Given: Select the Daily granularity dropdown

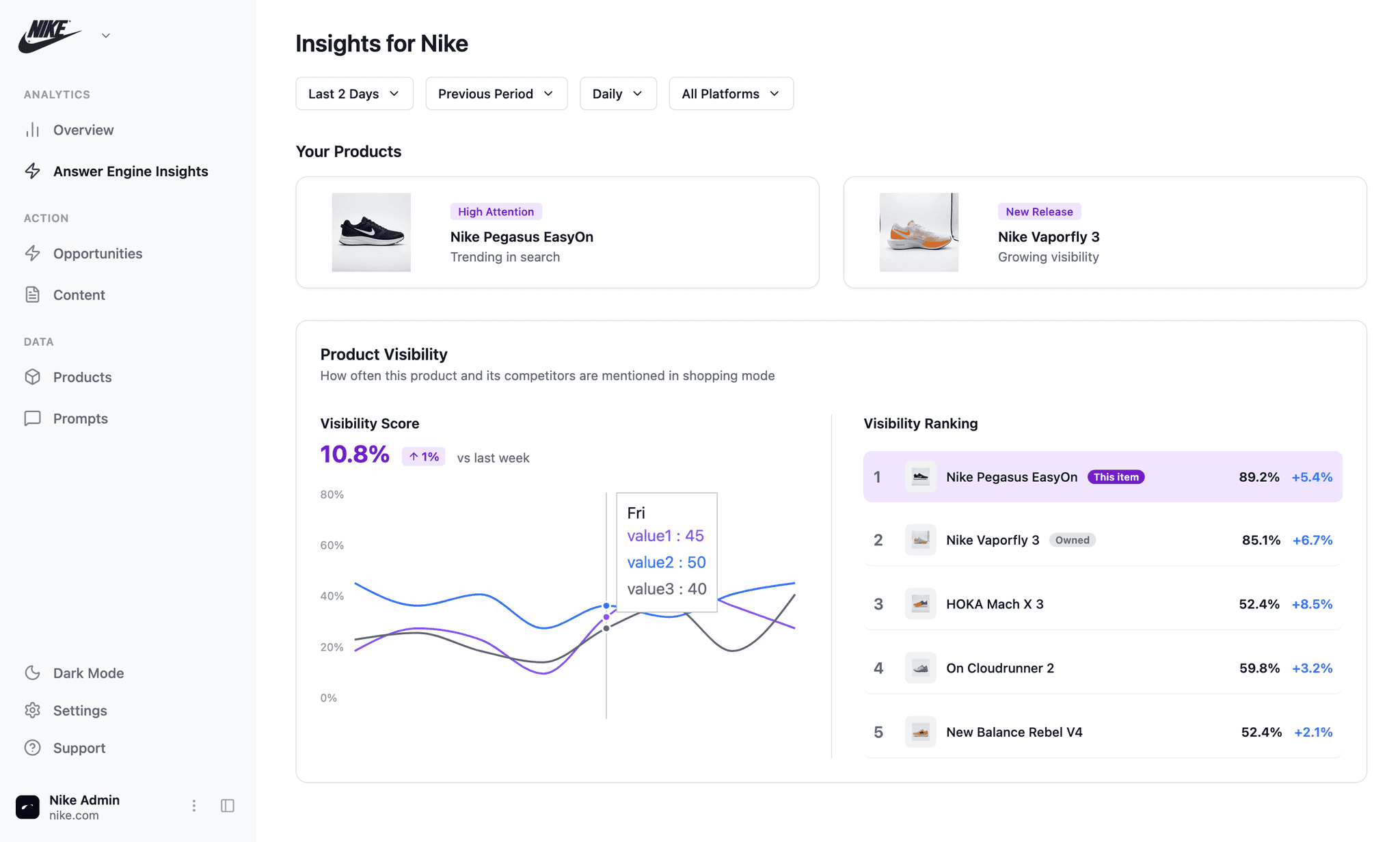Looking at the screenshot, I should coord(618,94).
